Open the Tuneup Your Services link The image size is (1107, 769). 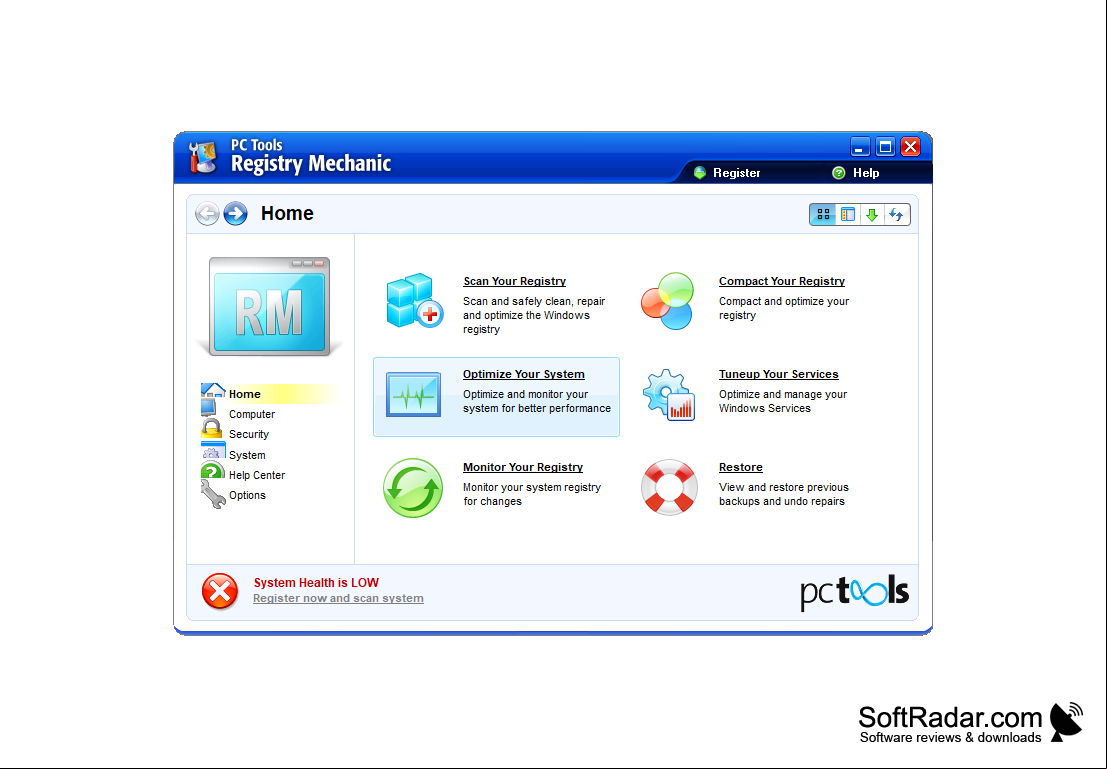pyautogui.click(x=779, y=374)
